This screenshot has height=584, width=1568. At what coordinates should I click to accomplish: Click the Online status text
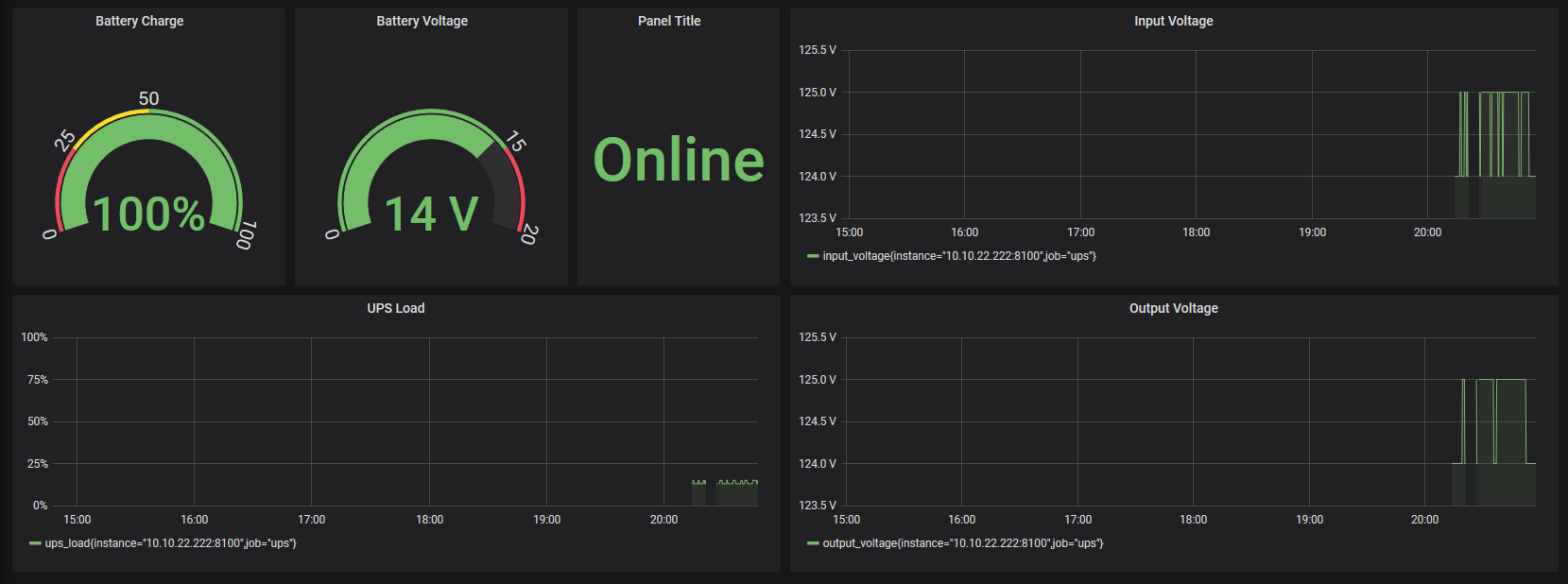point(679,160)
